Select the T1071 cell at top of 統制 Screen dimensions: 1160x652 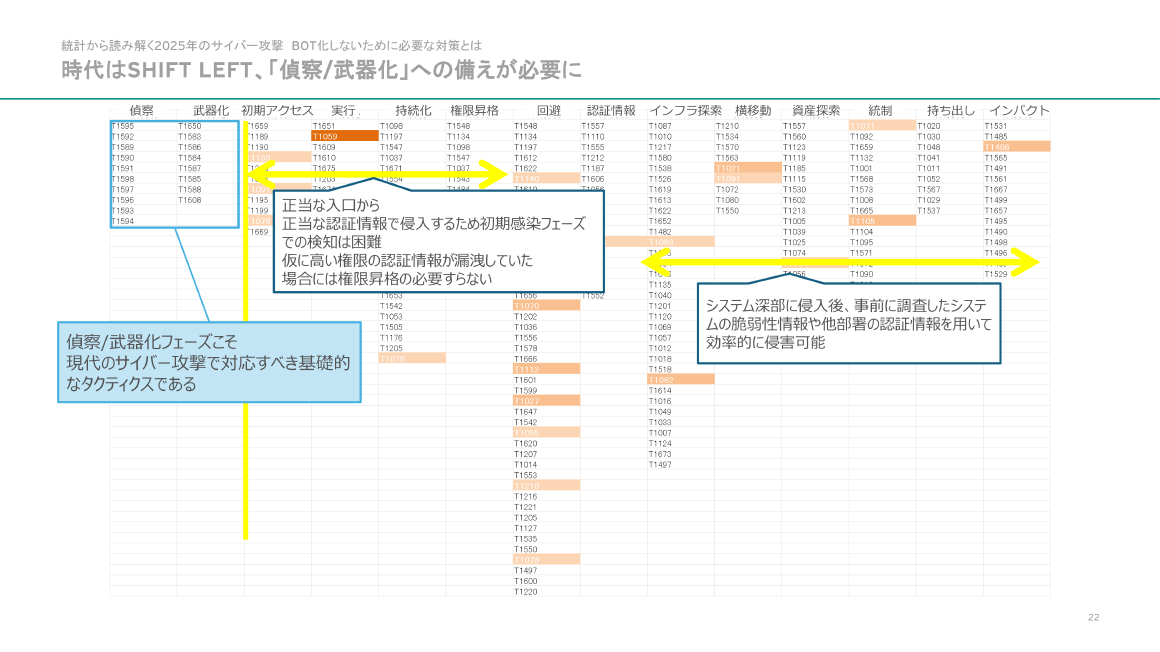click(x=861, y=125)
